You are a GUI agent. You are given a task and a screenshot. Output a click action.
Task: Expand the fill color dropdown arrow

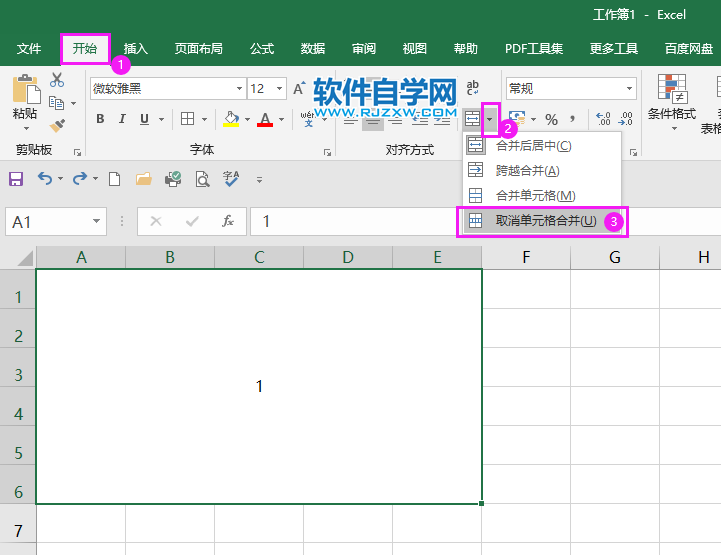(x=247, y=120)
